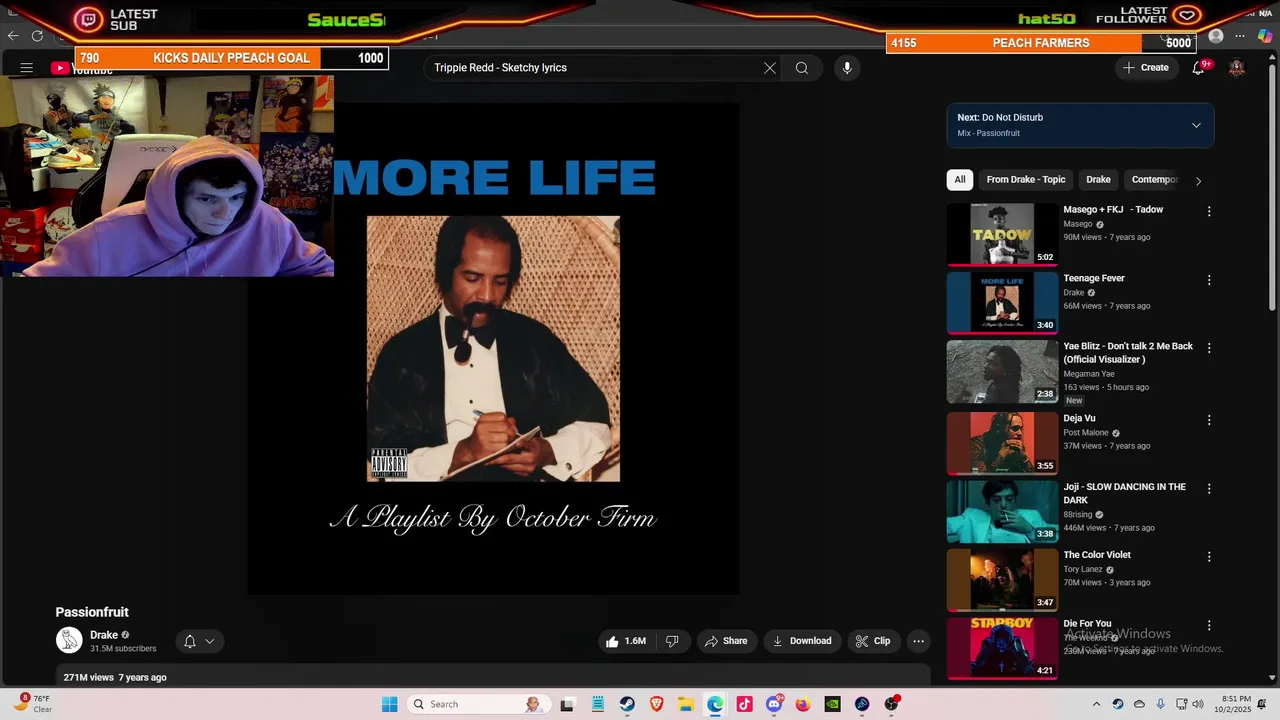Screen dimensions: 1280x720
Task: Open Steam from the taskbar
Action: (x=627, y=704)
